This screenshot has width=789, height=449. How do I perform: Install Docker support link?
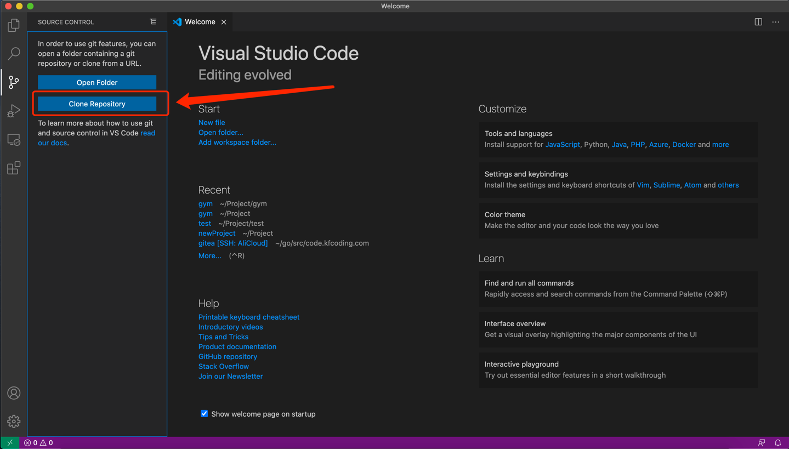[x=684, y=144]
